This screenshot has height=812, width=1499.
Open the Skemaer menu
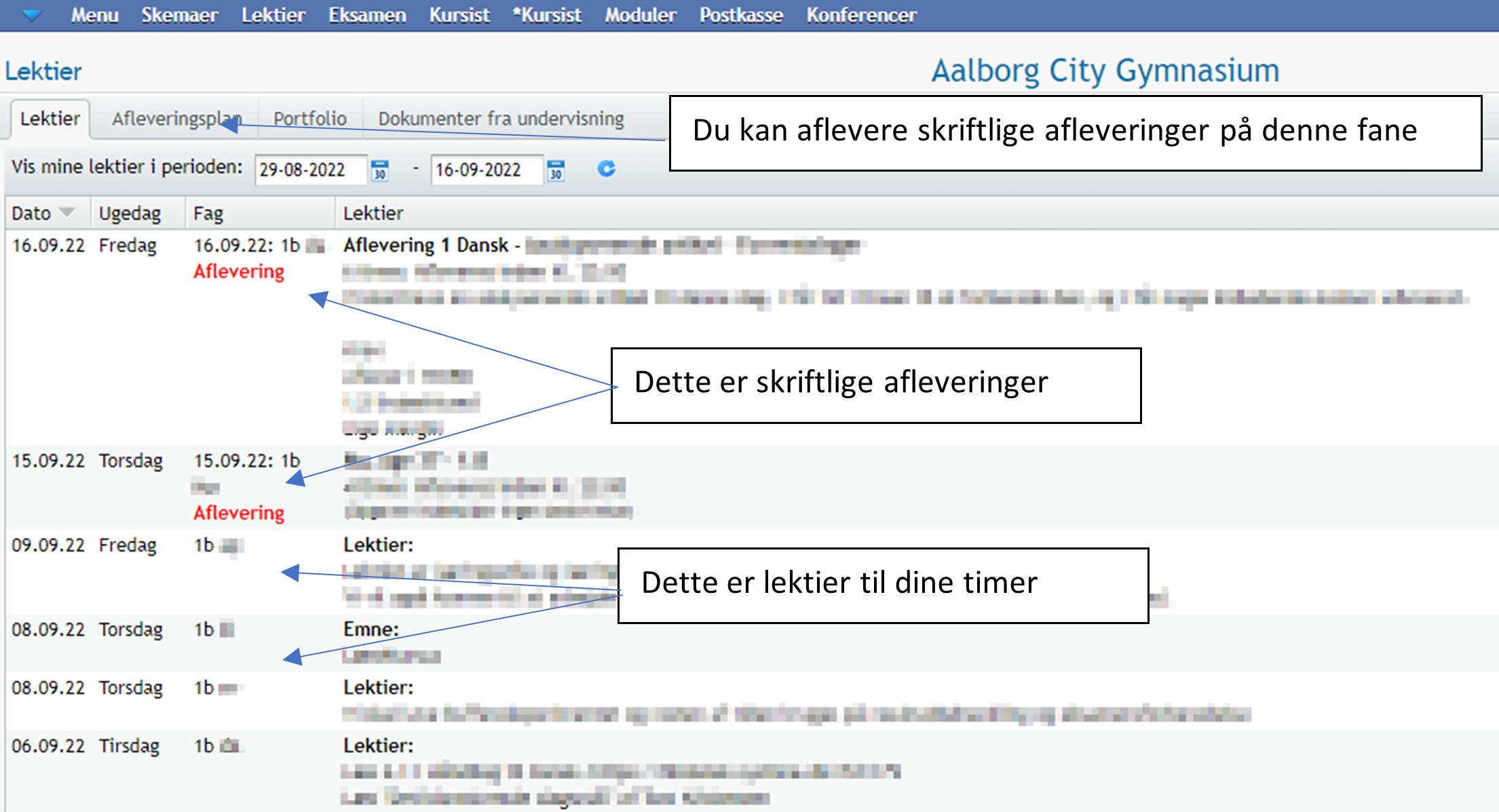click(179, 15)
